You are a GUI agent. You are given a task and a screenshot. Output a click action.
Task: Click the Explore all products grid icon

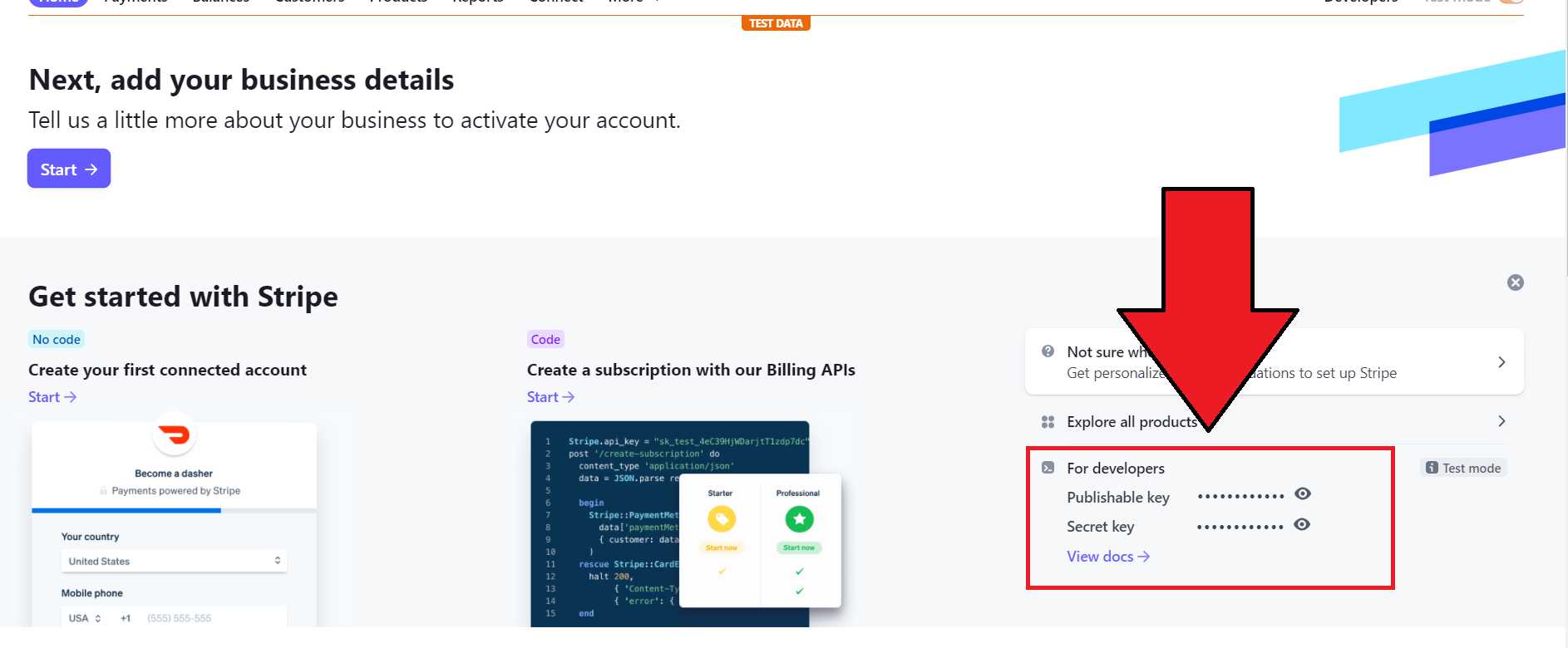(1048, 422)
